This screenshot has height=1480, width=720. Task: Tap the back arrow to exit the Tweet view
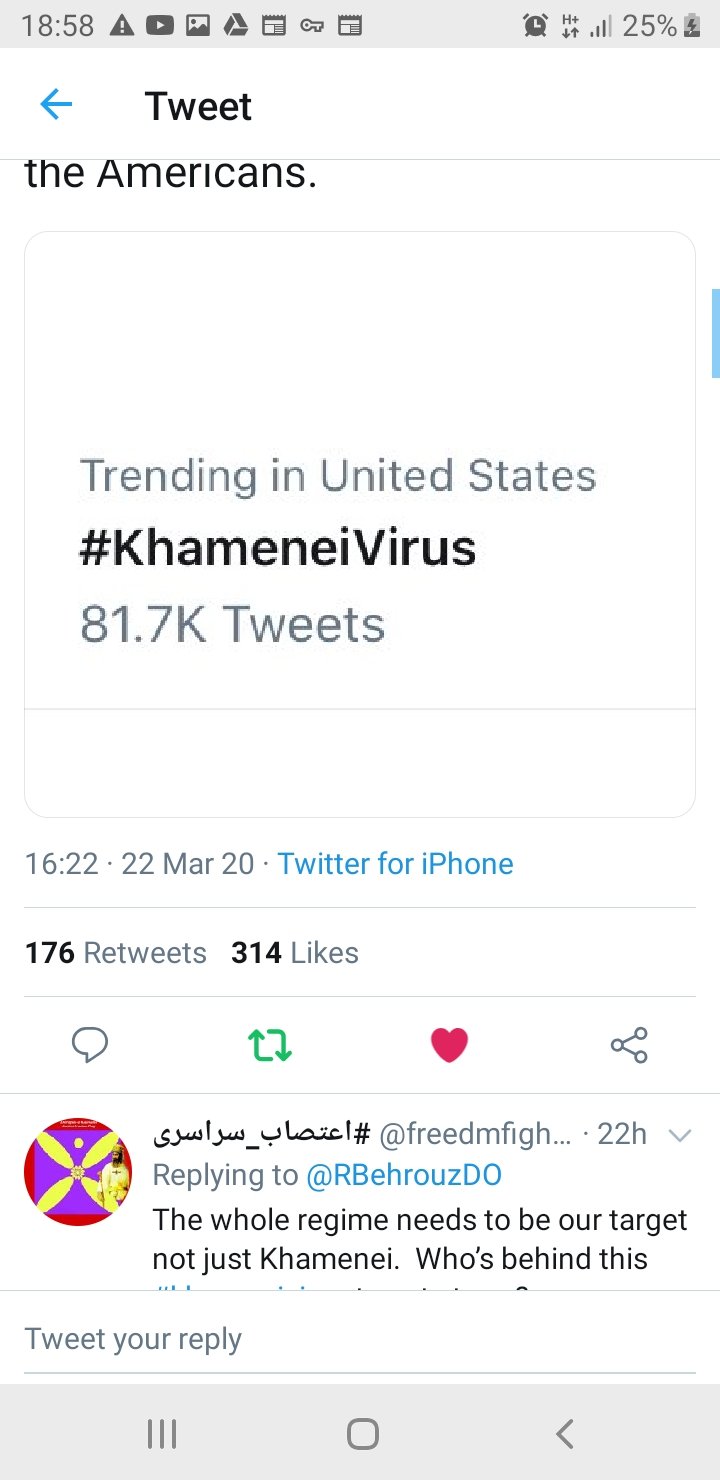57,104
